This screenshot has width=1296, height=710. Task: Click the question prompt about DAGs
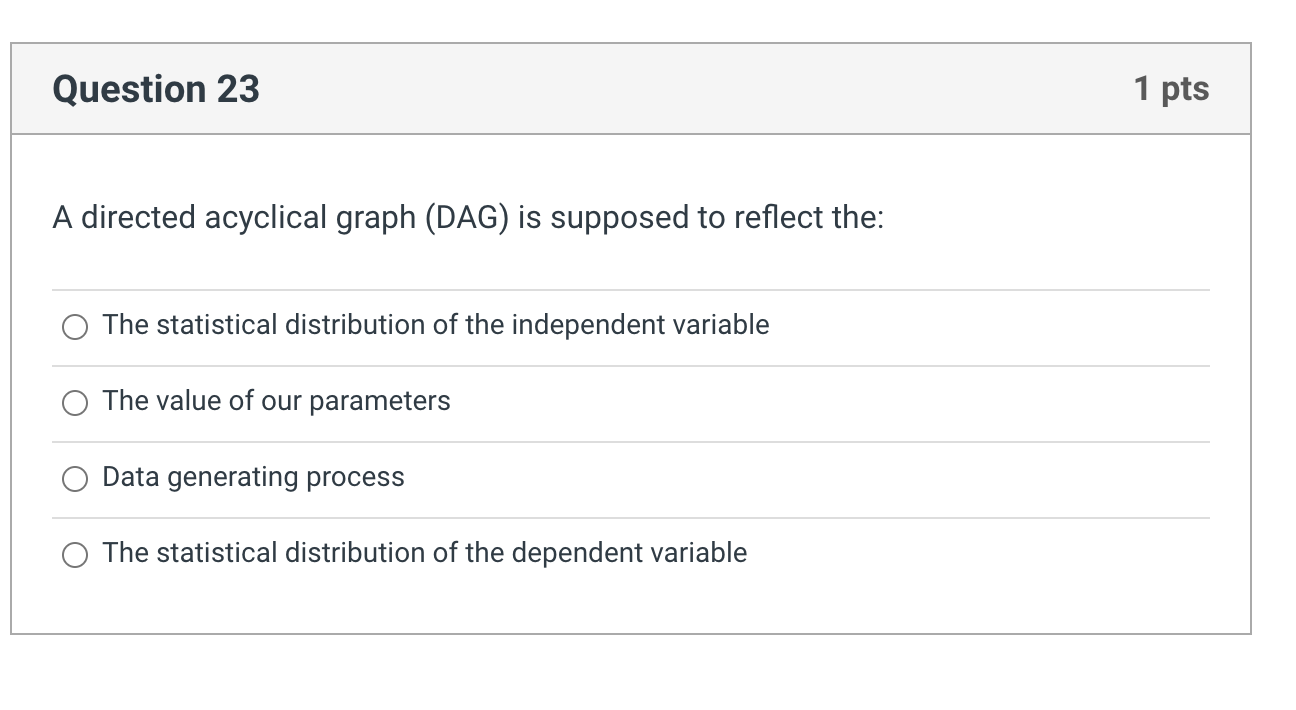(x=466, y=217)
